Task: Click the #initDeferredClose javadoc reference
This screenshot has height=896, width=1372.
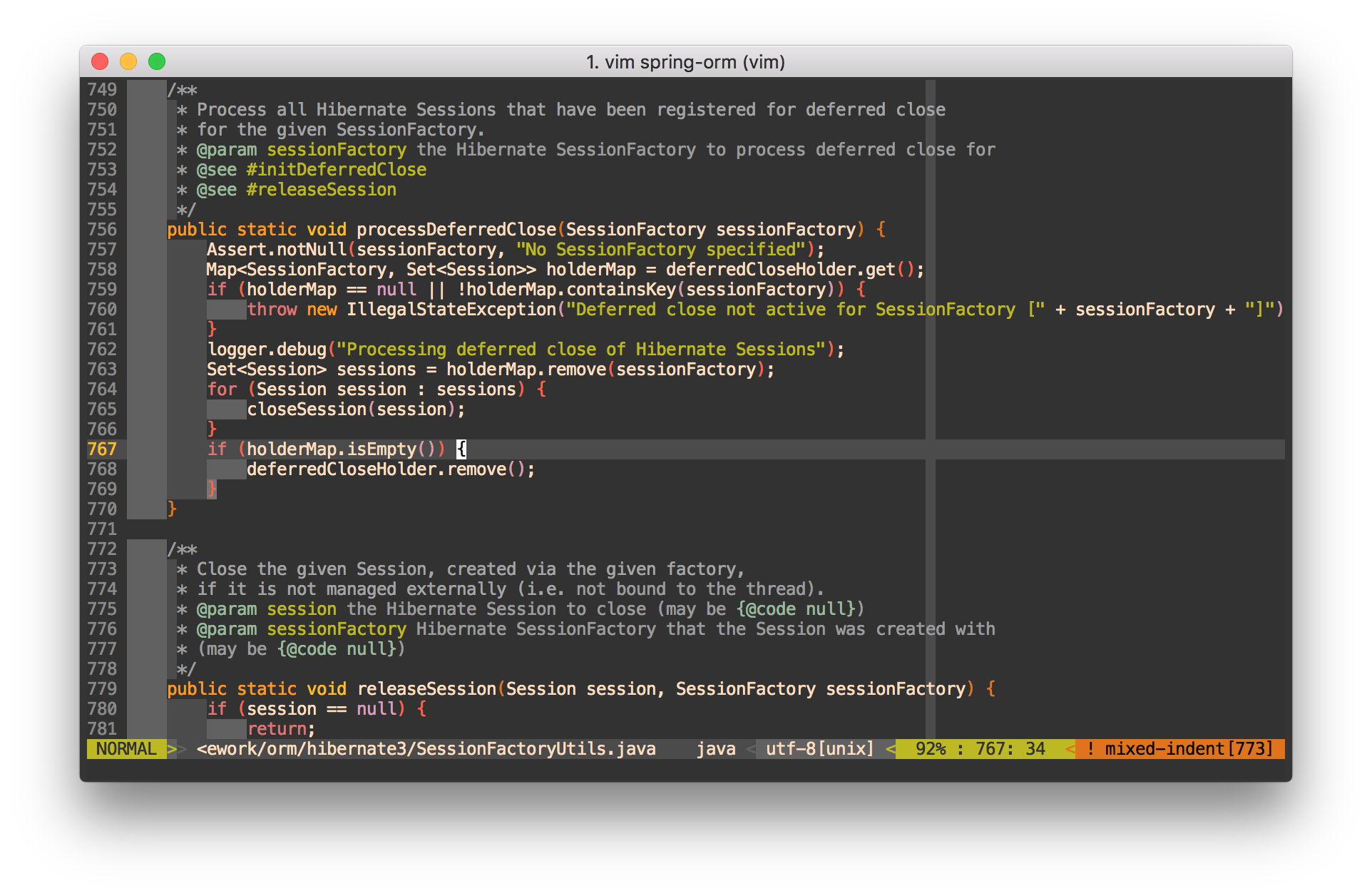Action: coord(336,170)
